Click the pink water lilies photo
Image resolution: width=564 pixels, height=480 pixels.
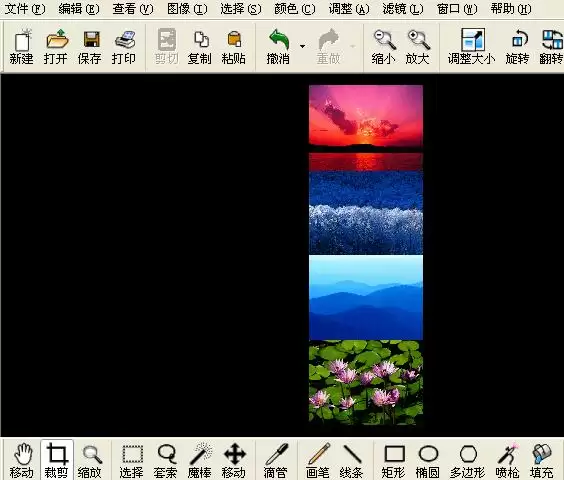point(366,383)
